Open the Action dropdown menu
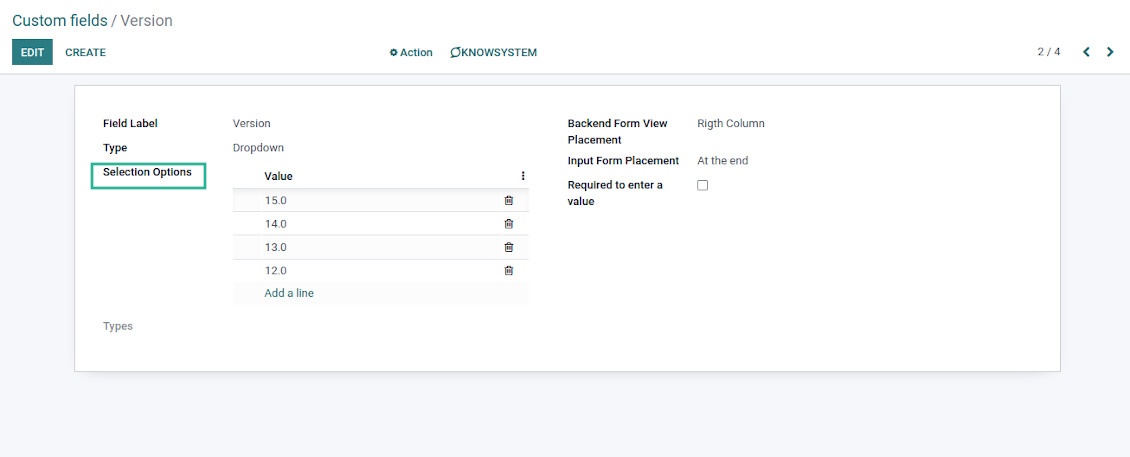The width and height of the screenshot is (1130, 457). click(x=411, y=53)
